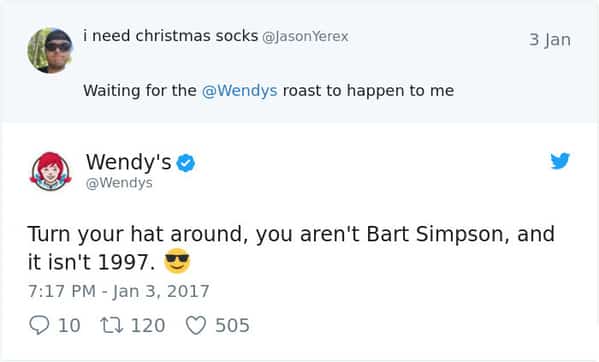This screenshot has height=362, width=599.
Task: Click the like count 505
Action: point(232,326)
